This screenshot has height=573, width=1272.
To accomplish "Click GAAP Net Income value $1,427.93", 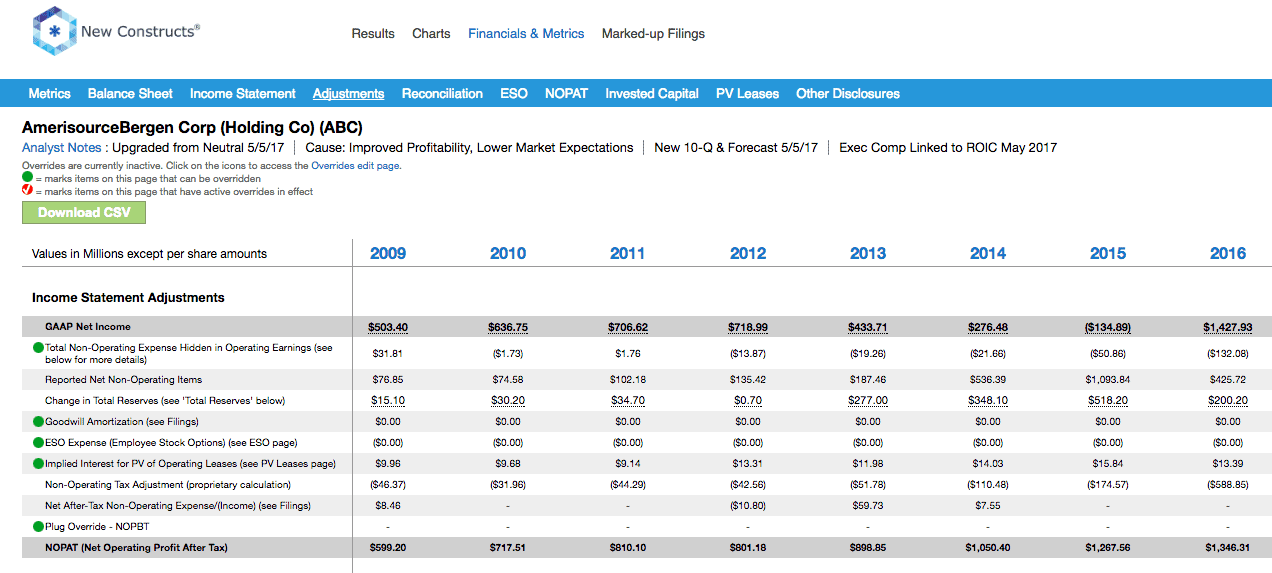I will click(x=1228, y=327).
